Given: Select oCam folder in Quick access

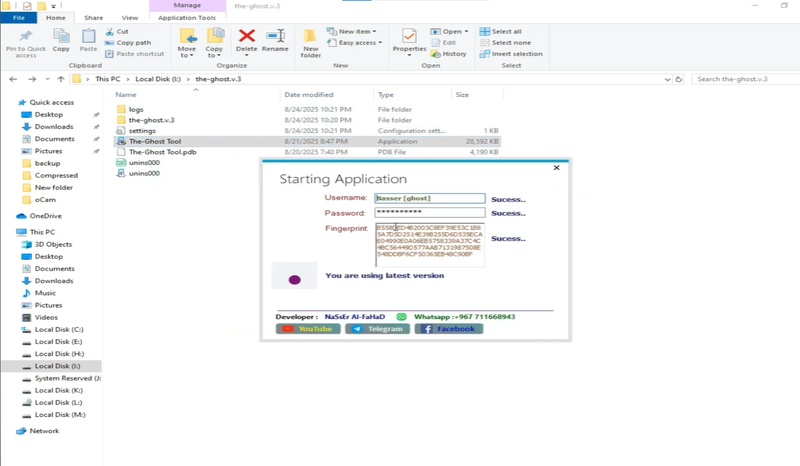Looking at the screenshot, I should tap(45, 200).
